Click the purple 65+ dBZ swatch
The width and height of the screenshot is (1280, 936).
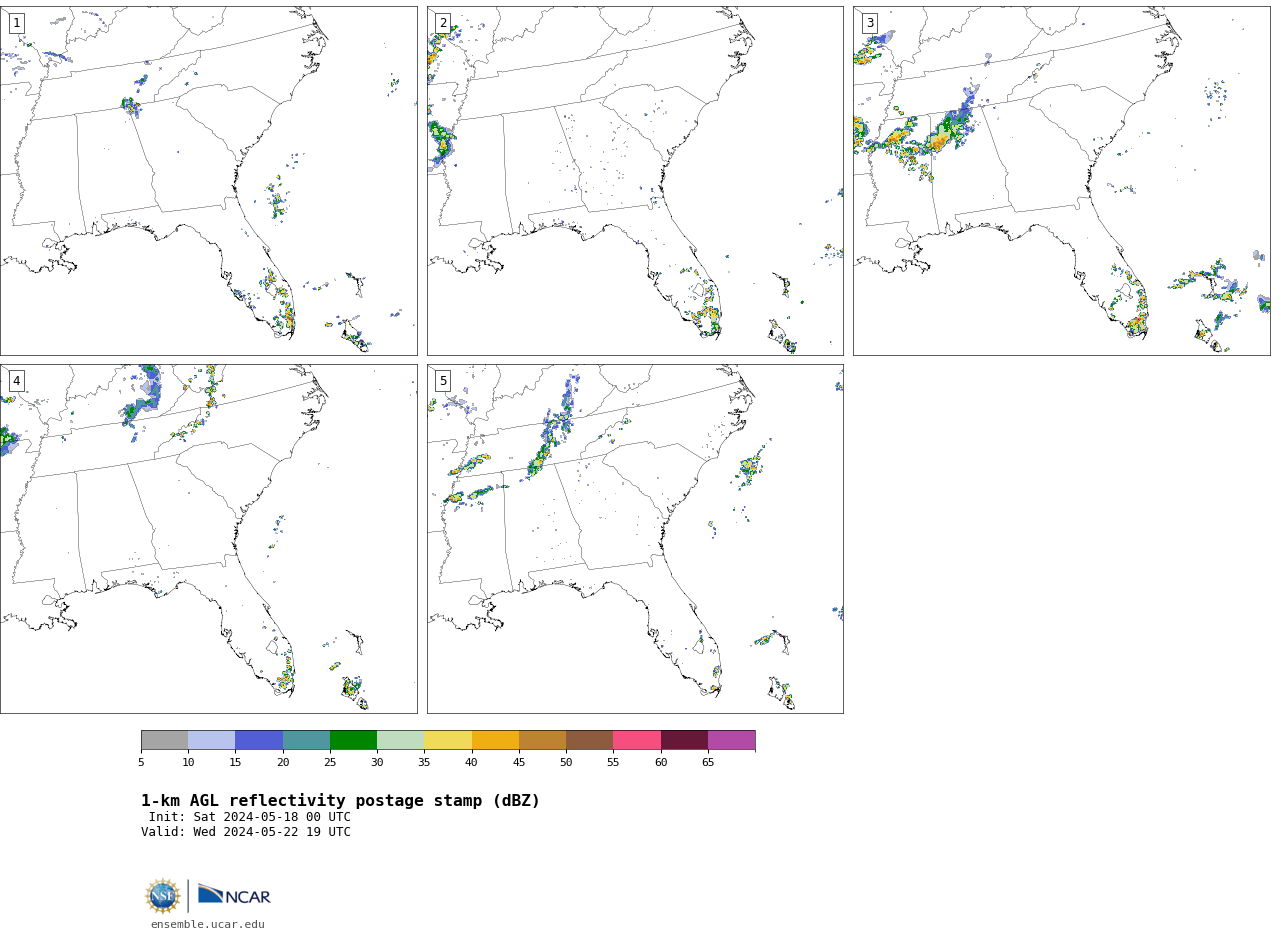(x=731, y=740)
